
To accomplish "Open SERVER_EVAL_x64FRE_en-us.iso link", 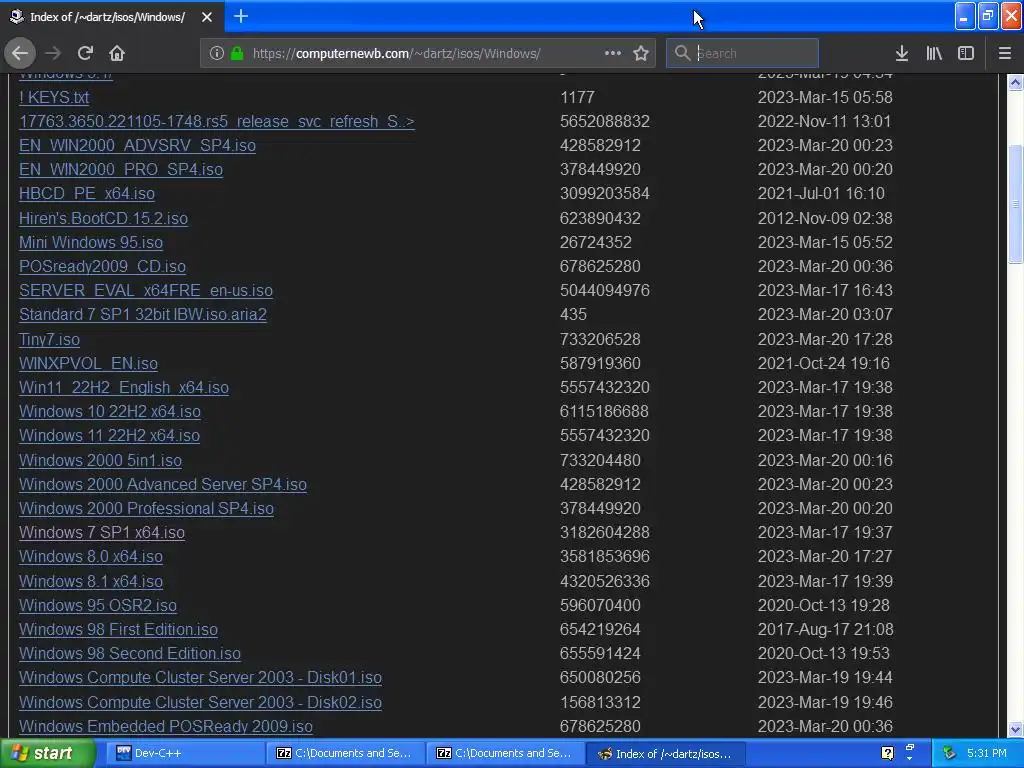I will point(146,291).
